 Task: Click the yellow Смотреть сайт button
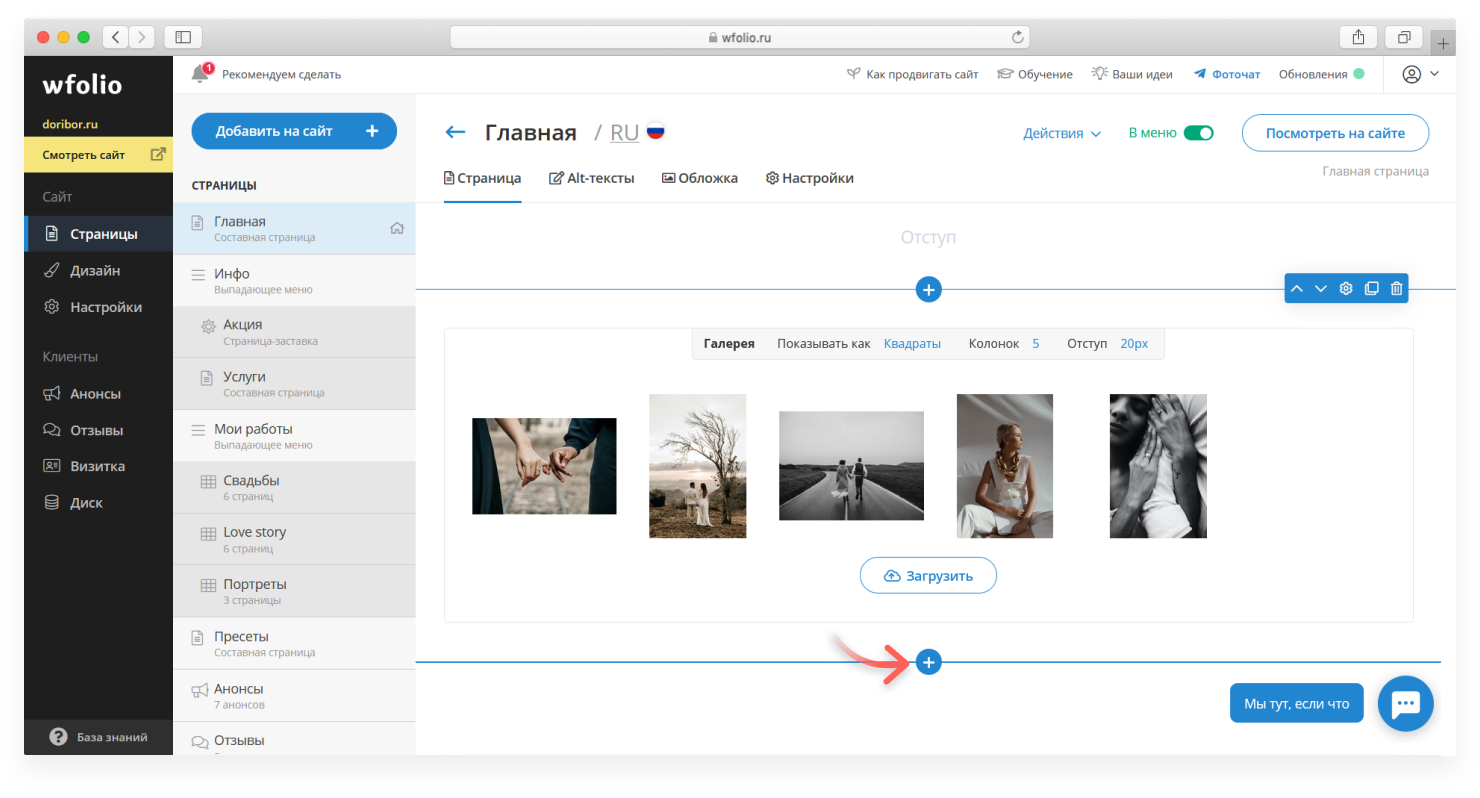pos(98,155)
